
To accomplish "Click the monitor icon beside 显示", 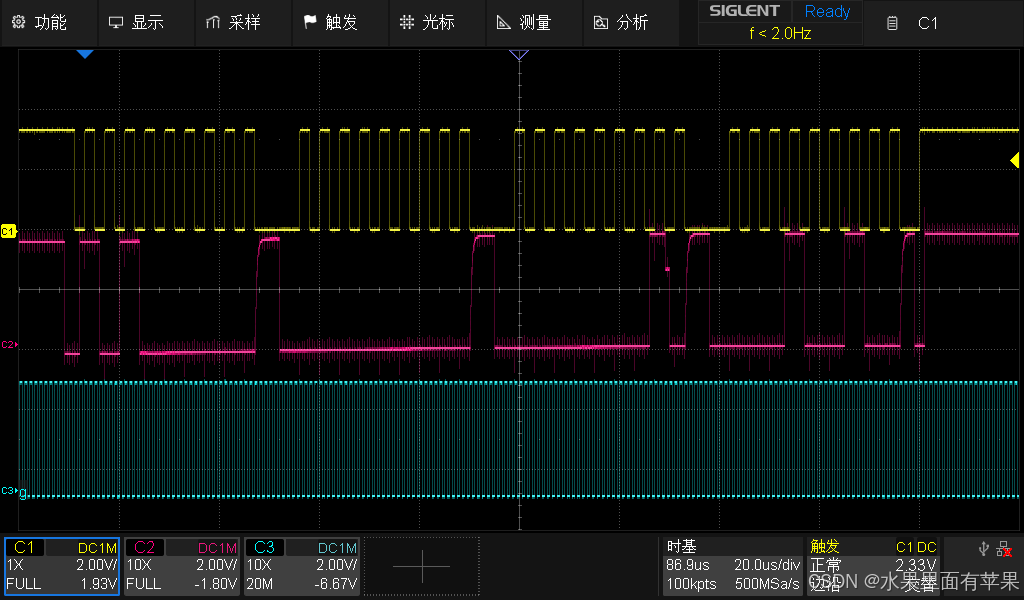I will pos(116,23).
